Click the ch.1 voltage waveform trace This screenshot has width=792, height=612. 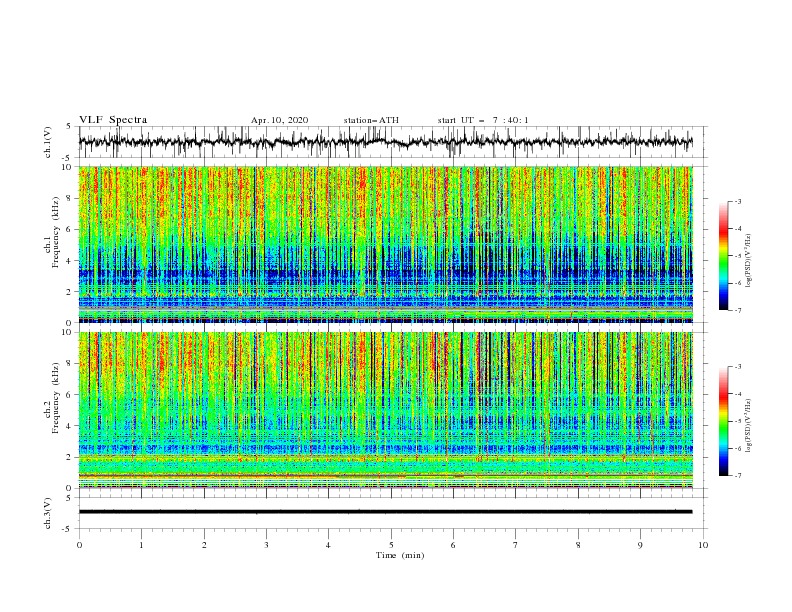tap(385, 142)
